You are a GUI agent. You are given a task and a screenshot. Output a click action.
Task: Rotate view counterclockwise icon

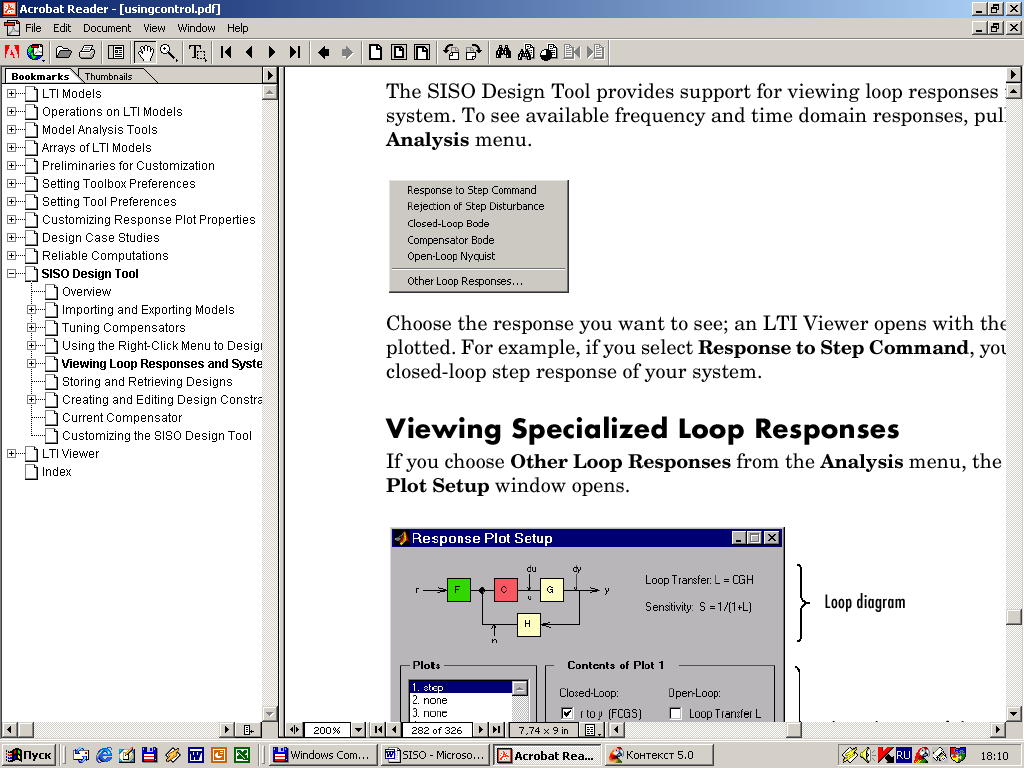tap(451, 52)
